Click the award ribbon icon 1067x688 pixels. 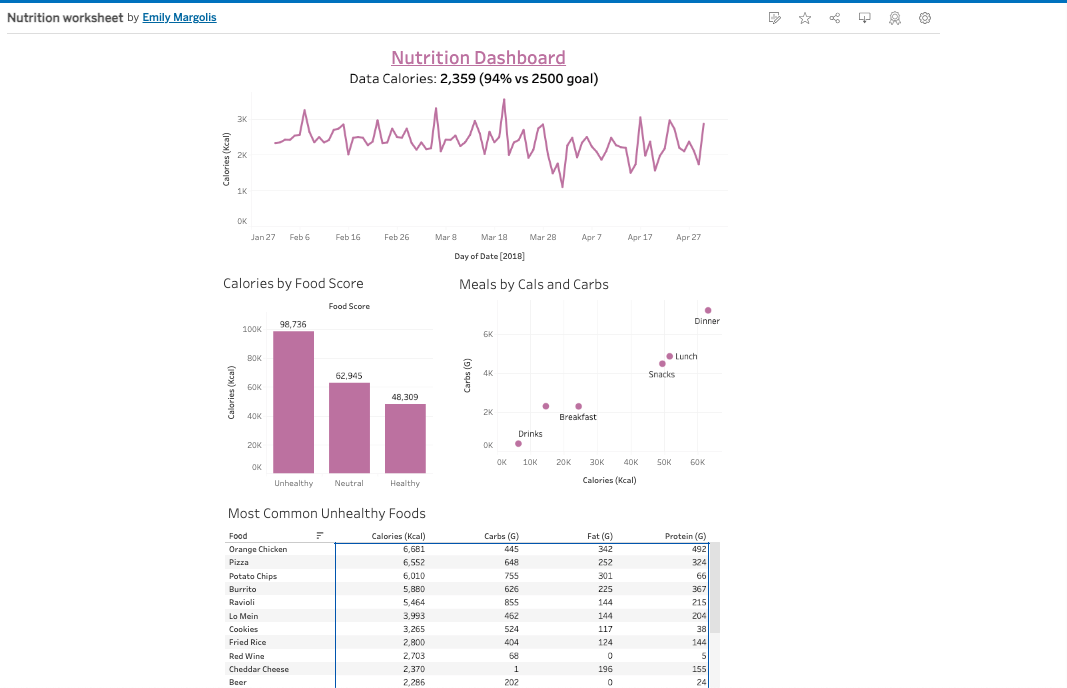[895, 18]
